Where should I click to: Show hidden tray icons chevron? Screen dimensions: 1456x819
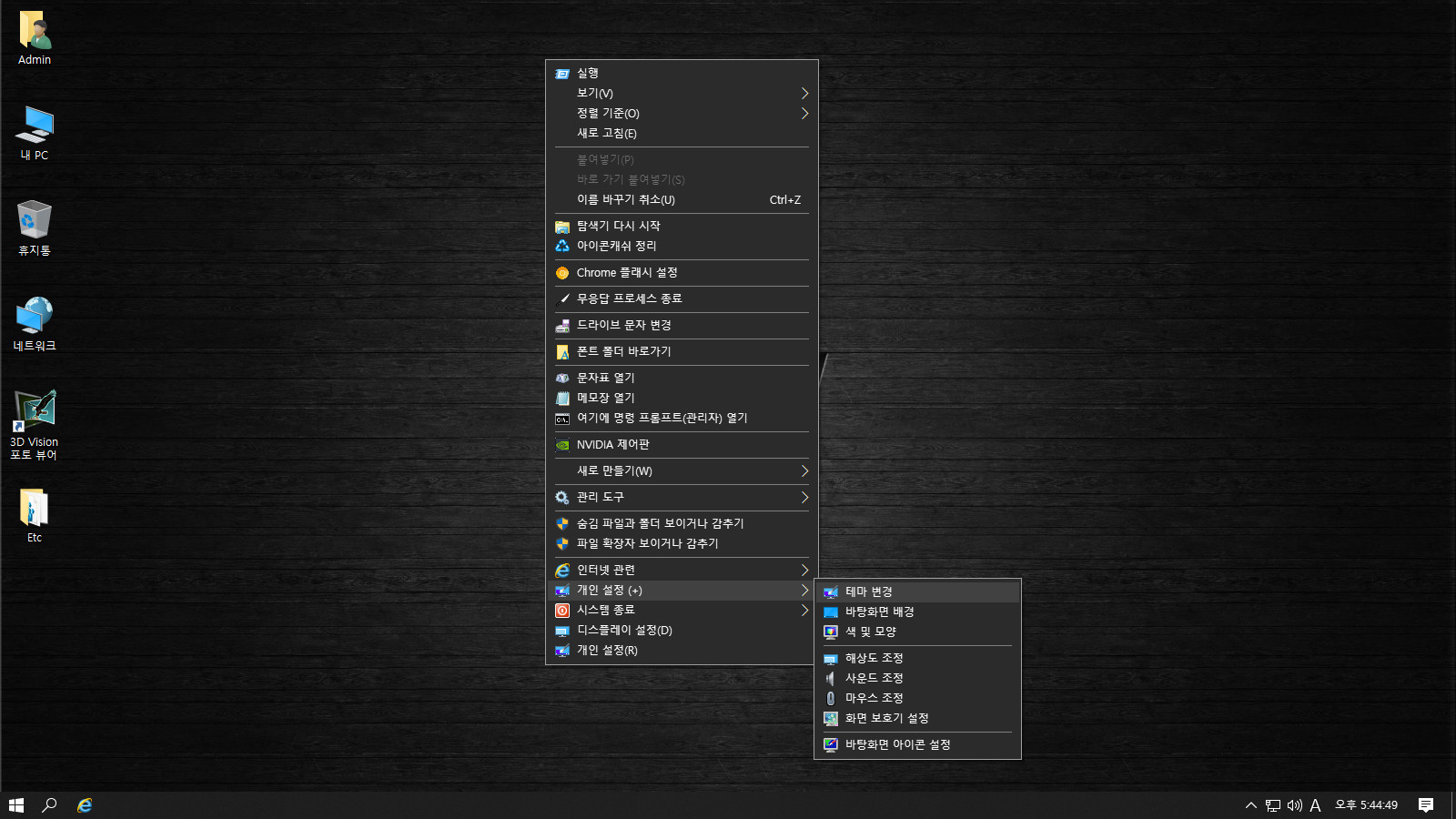[x=1251, y=805]
